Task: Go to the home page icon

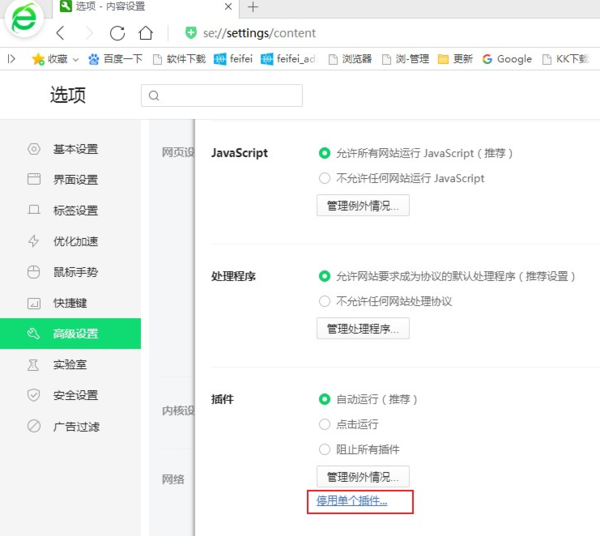Action: tap(146, 33)
